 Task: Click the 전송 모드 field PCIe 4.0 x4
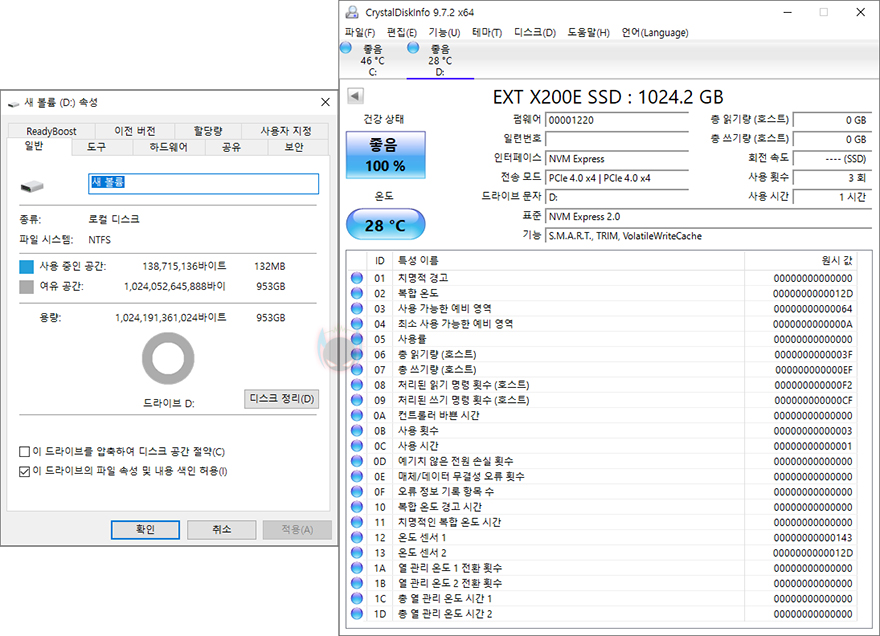click(616, 178)
